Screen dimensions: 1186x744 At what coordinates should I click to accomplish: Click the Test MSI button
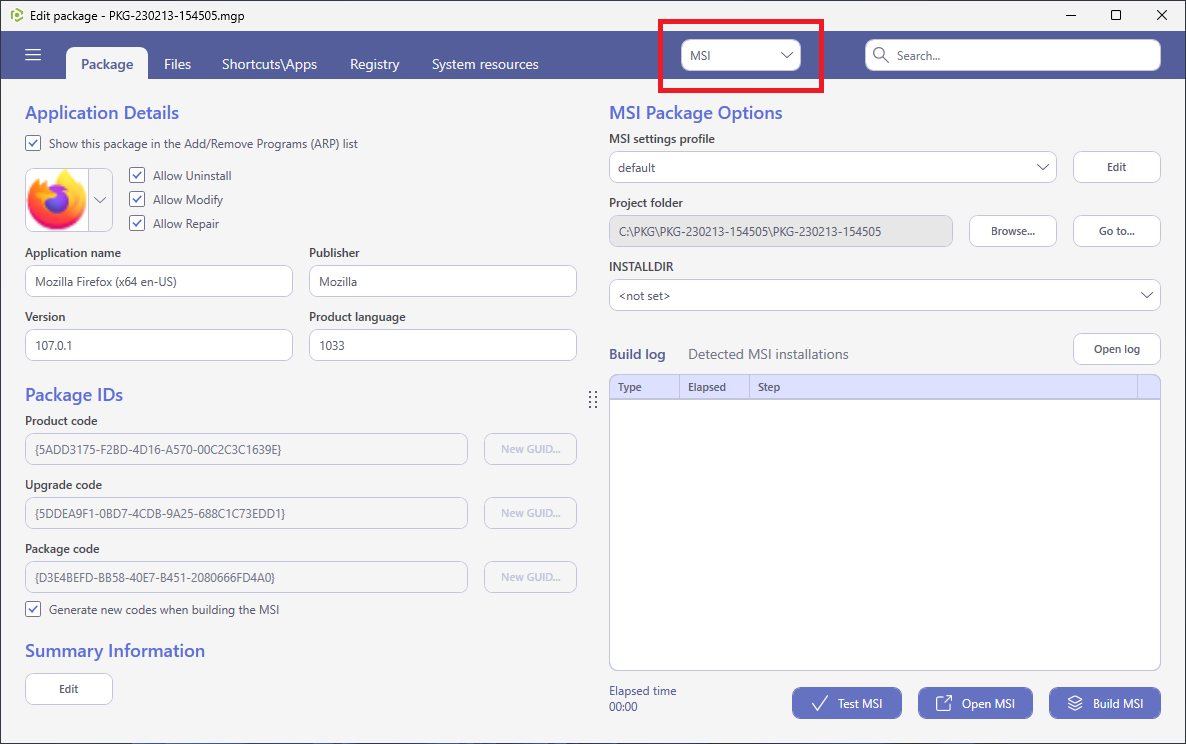click(x=847, y=703)
